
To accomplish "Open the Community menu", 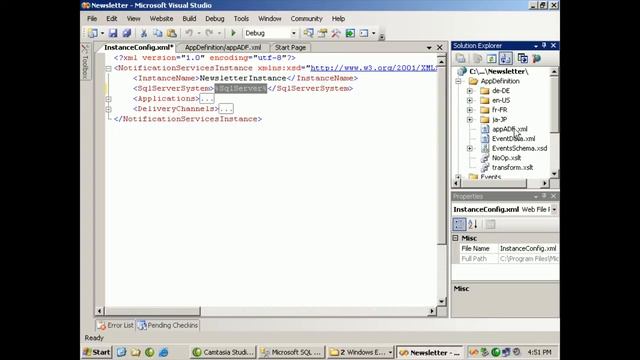I will click(x=307, y=19).
